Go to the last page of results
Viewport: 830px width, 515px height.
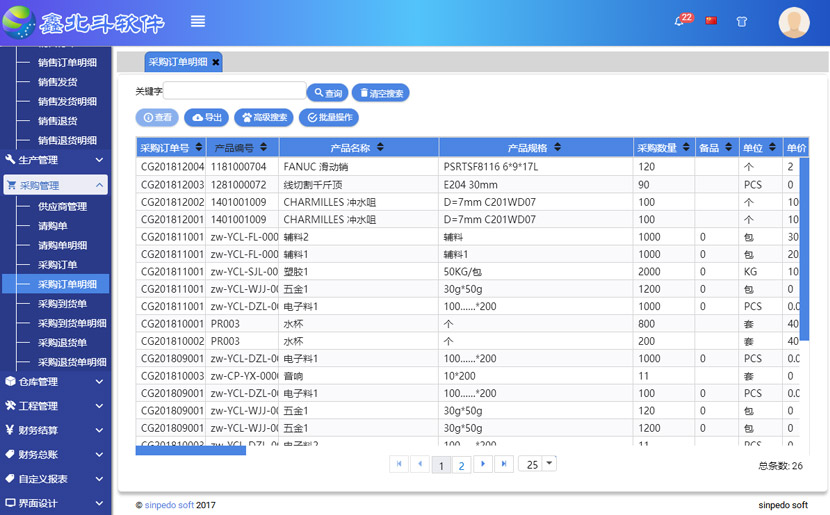coord(505,464)
